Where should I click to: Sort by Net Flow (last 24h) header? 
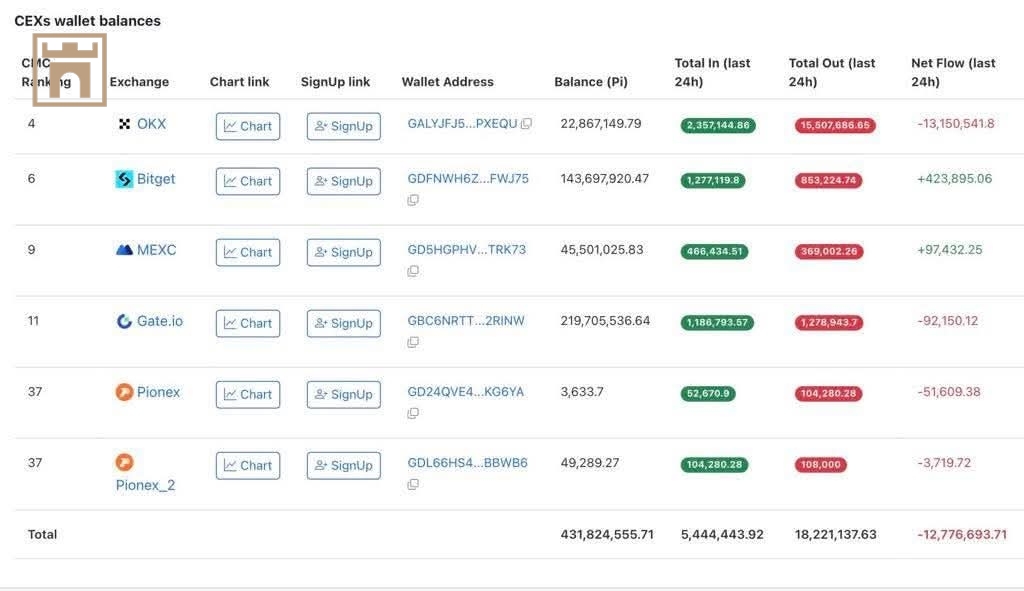pos(953,72)
